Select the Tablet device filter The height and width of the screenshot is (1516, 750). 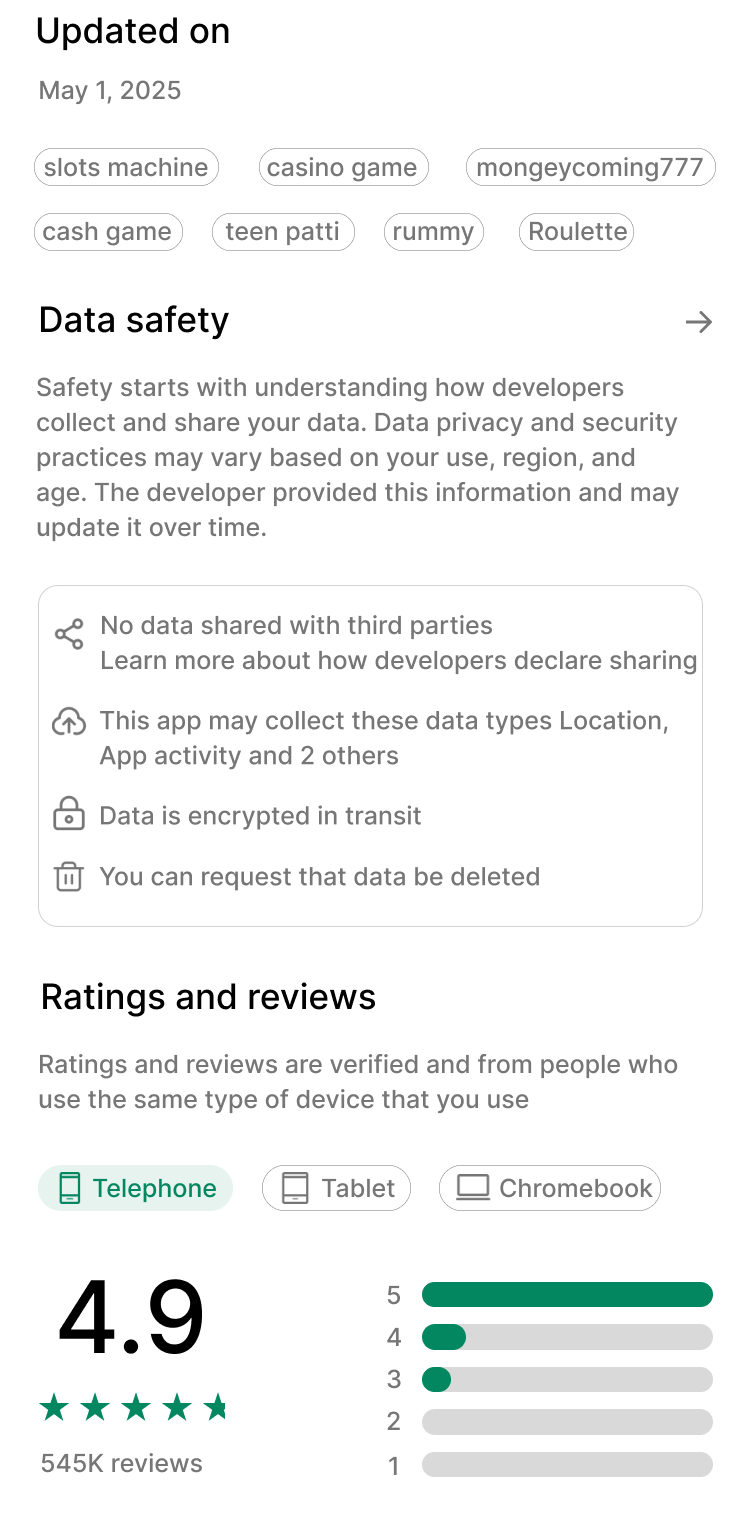336,1188
